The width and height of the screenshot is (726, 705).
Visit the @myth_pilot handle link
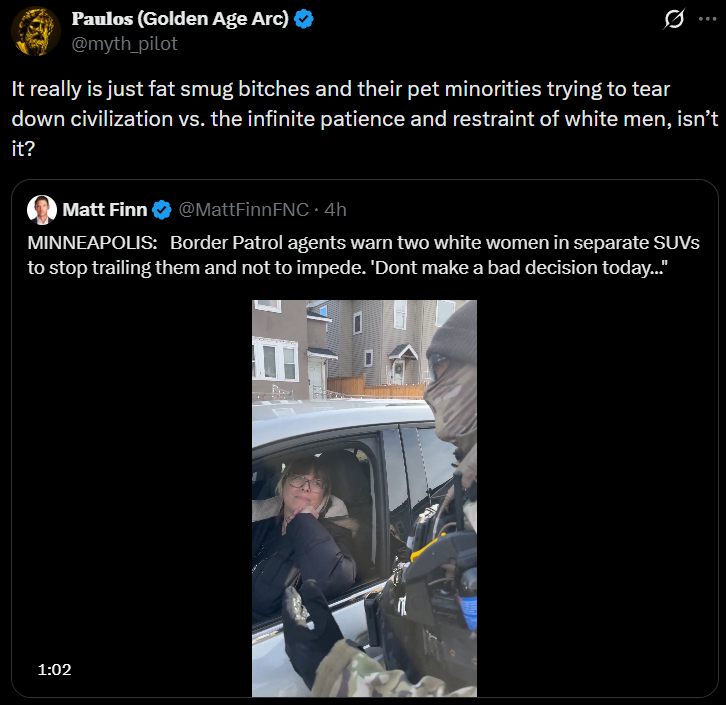(124, 43)
